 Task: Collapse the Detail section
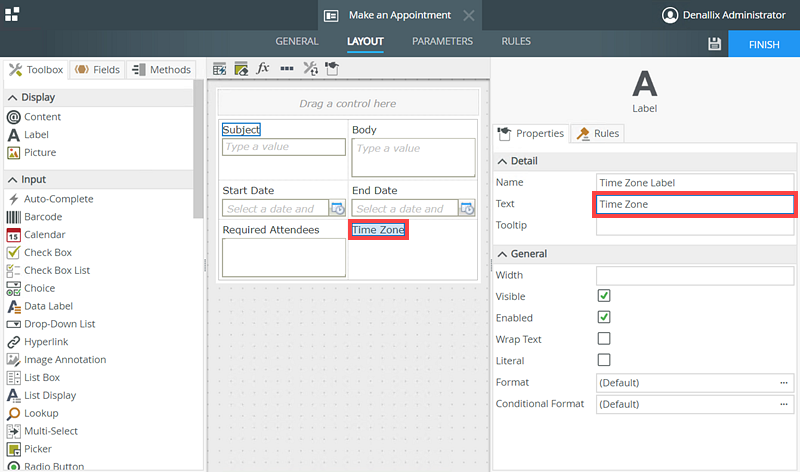(502, 161)
